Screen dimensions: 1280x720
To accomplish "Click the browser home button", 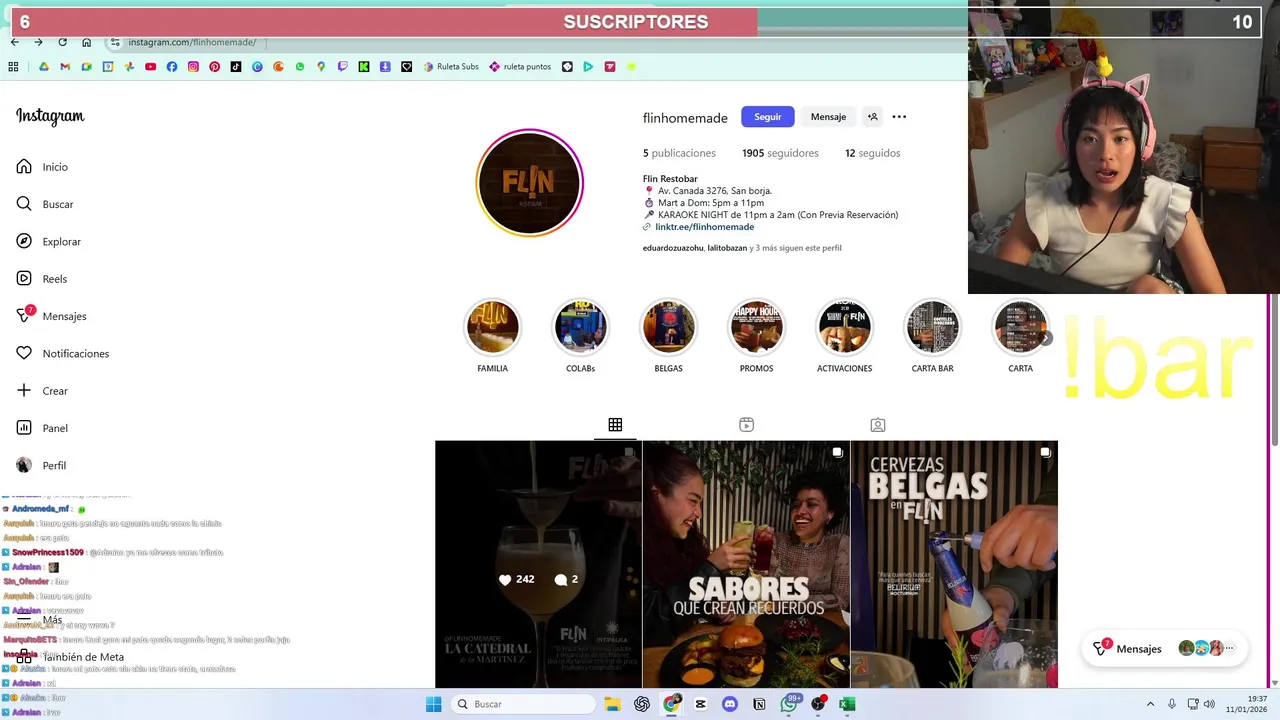I will (86, 42).
